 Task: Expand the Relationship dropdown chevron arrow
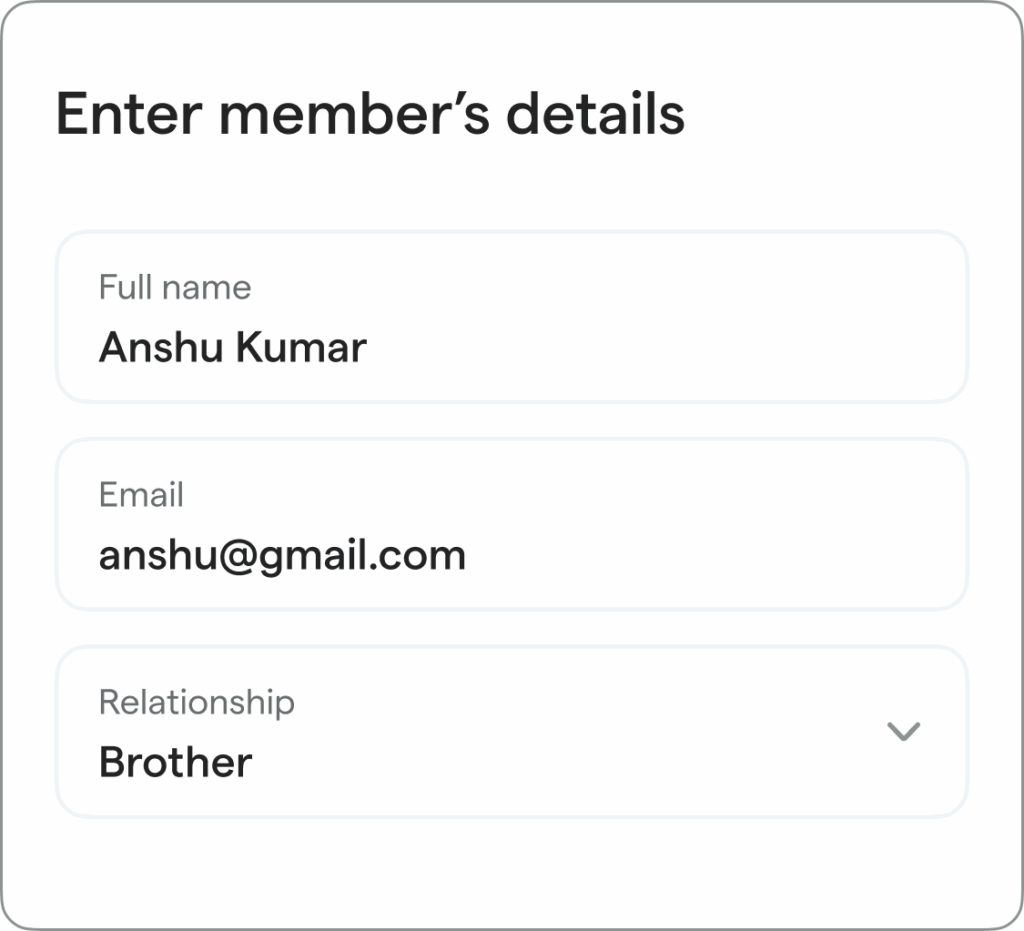[903, 732]
